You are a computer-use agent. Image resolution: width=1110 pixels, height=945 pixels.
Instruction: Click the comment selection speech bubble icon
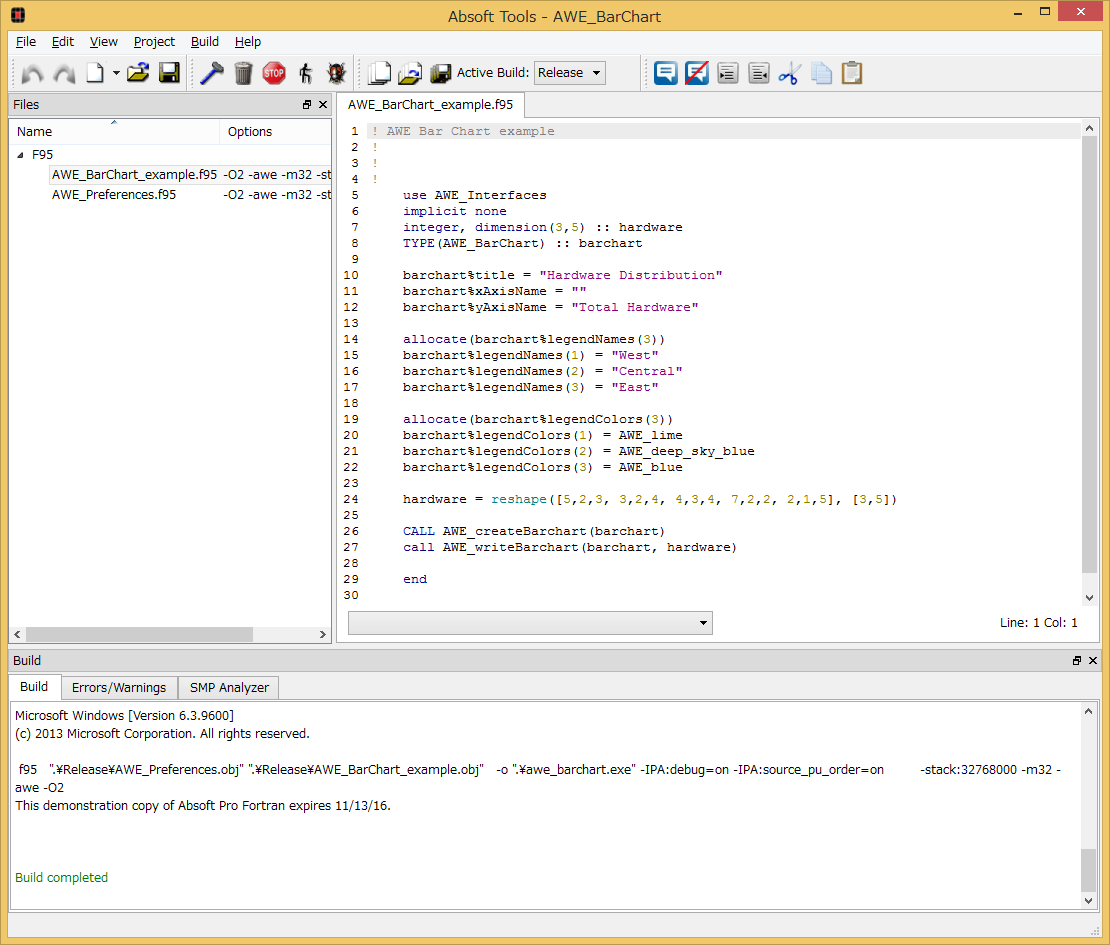click(665, 73)
